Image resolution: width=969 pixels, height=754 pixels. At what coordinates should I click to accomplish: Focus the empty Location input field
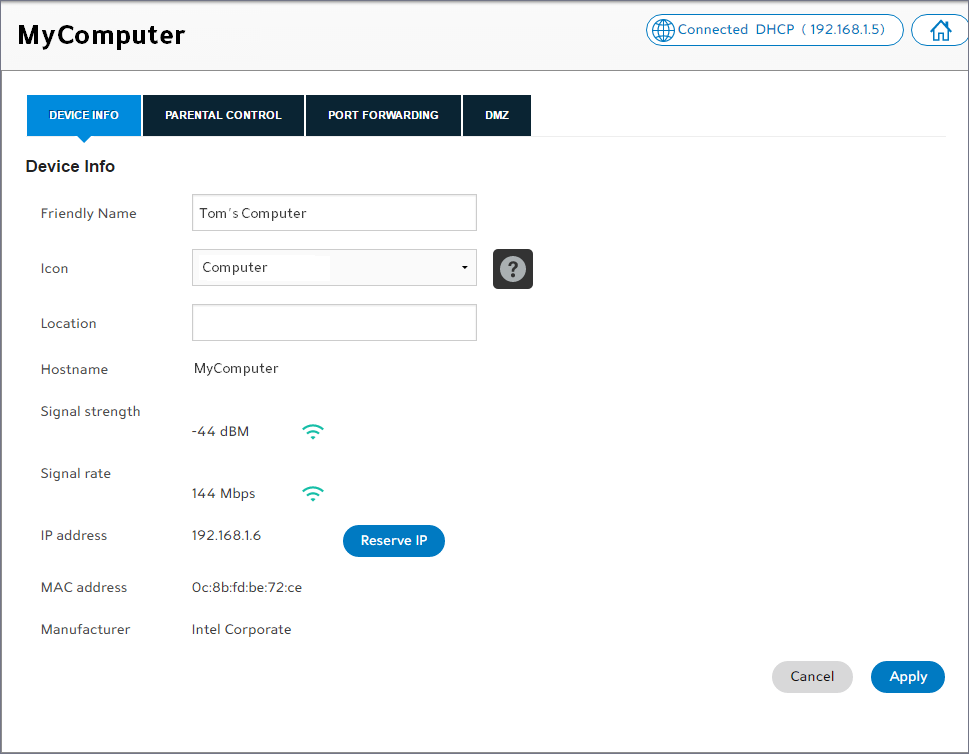point(333,323)
